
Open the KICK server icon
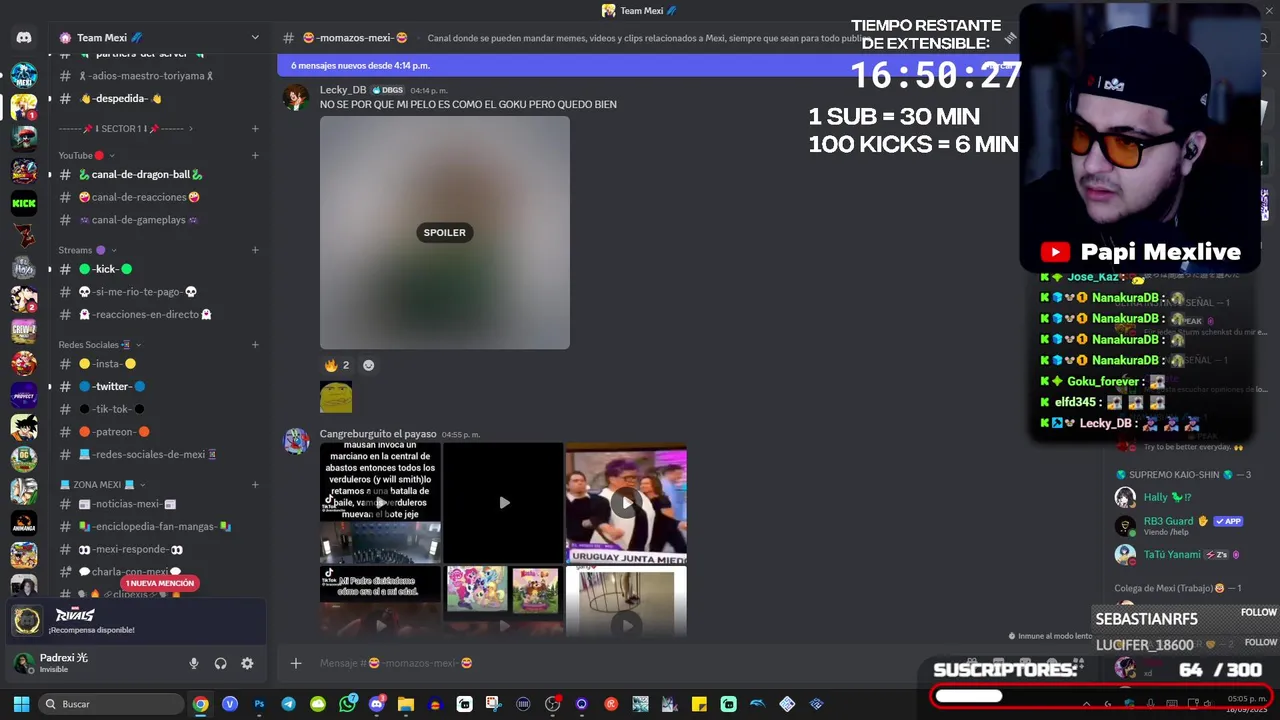24,204
